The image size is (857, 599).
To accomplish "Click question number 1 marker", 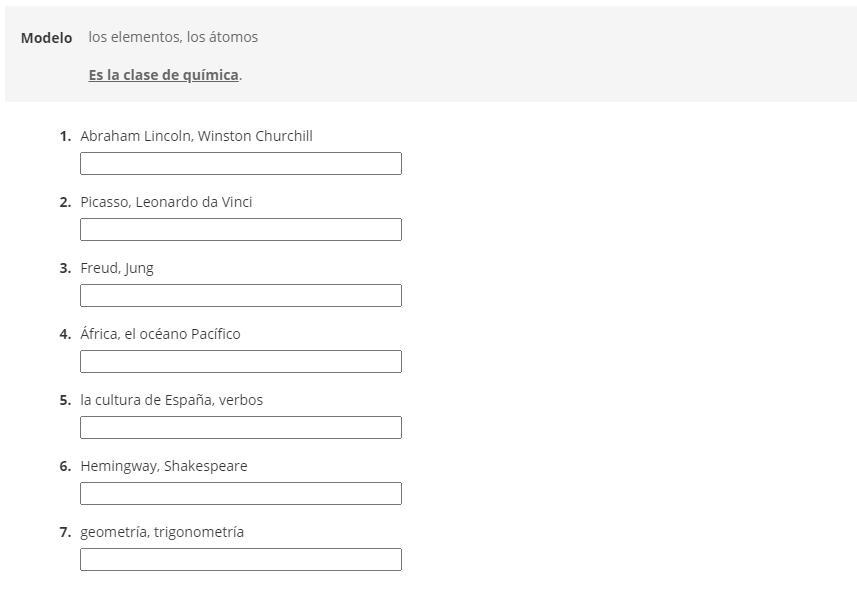I will [x=65, y=136].
